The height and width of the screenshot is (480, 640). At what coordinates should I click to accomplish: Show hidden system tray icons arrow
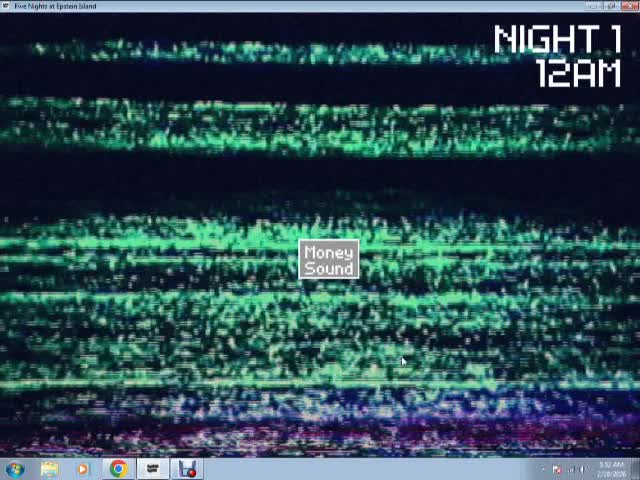coord(543,470)
